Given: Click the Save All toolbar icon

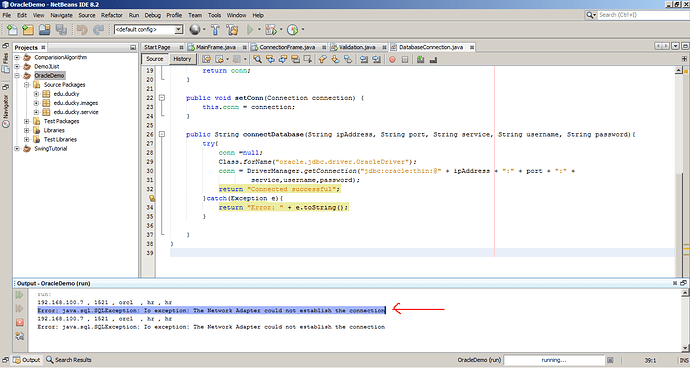Looking at the screenshot, I should [x=61, y=29].
